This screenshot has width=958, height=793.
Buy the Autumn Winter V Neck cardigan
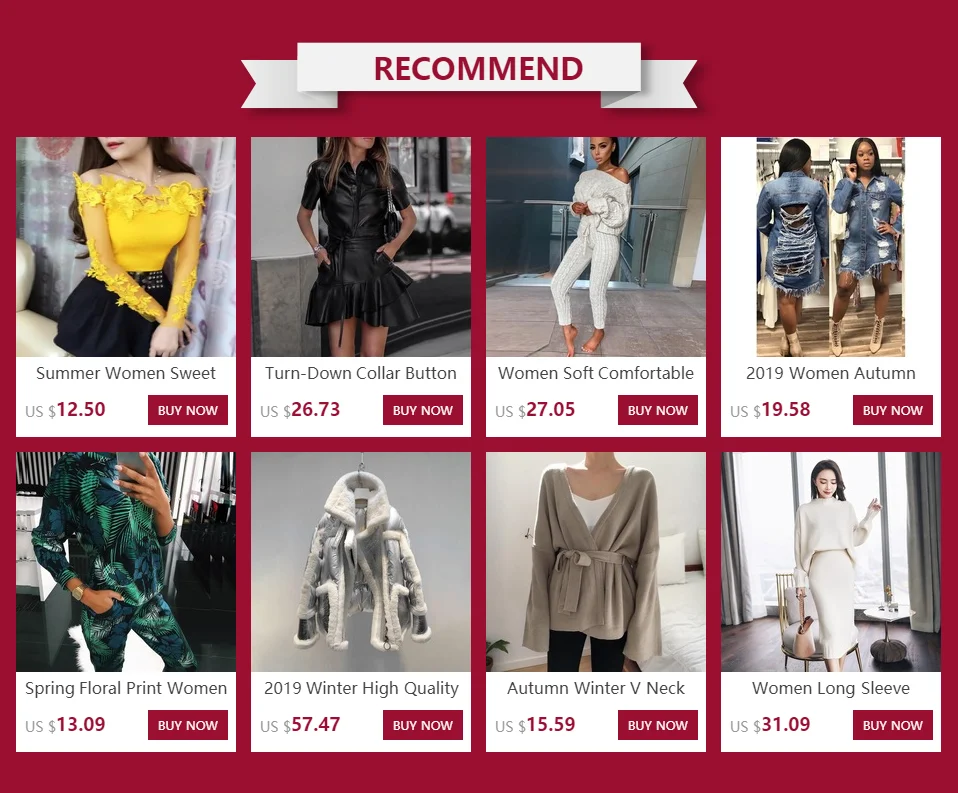pyautogui.click(x=657, y=725)
